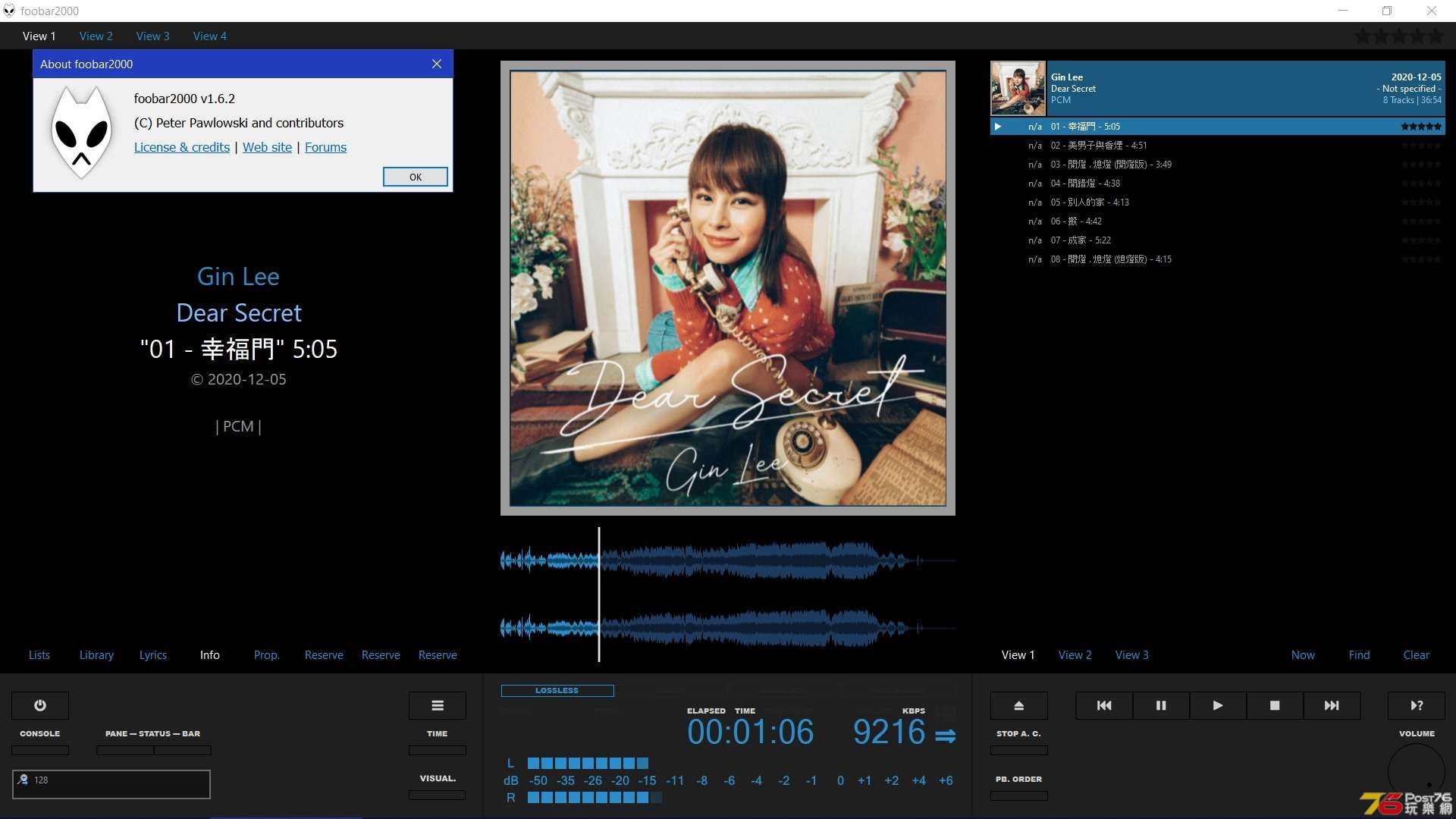Open the hamburger menu button
The image size is (1456, 819).
[x=438, y=705]
